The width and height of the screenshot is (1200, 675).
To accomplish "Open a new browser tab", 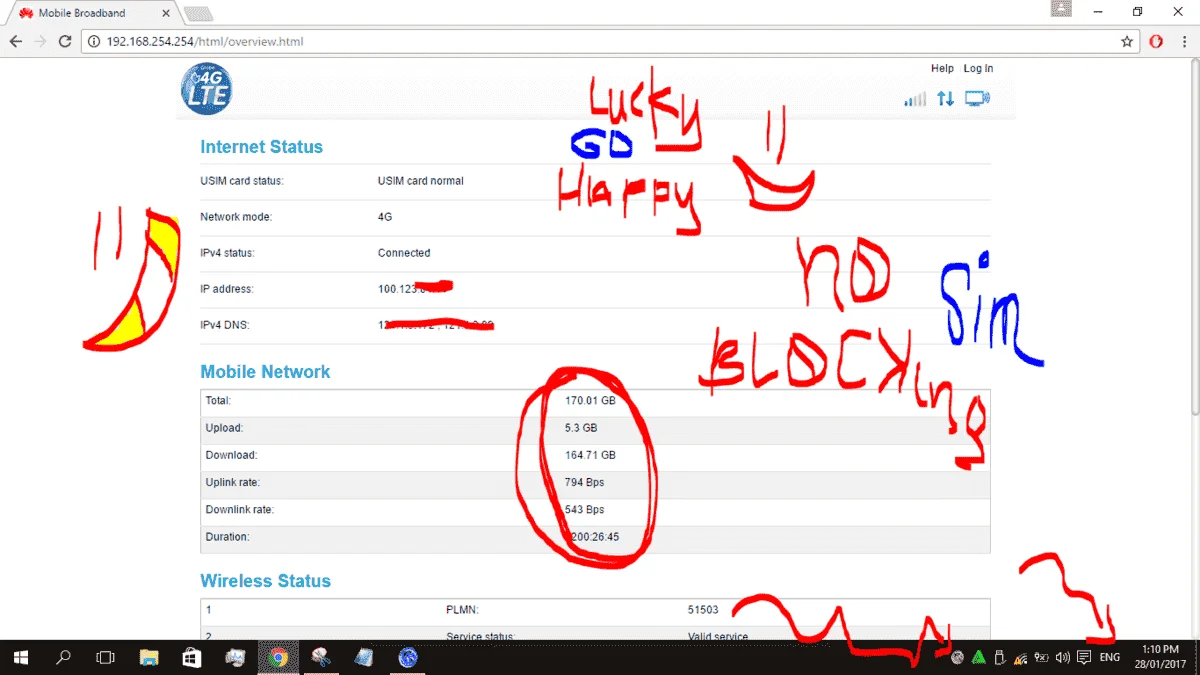I will (198, 14).
